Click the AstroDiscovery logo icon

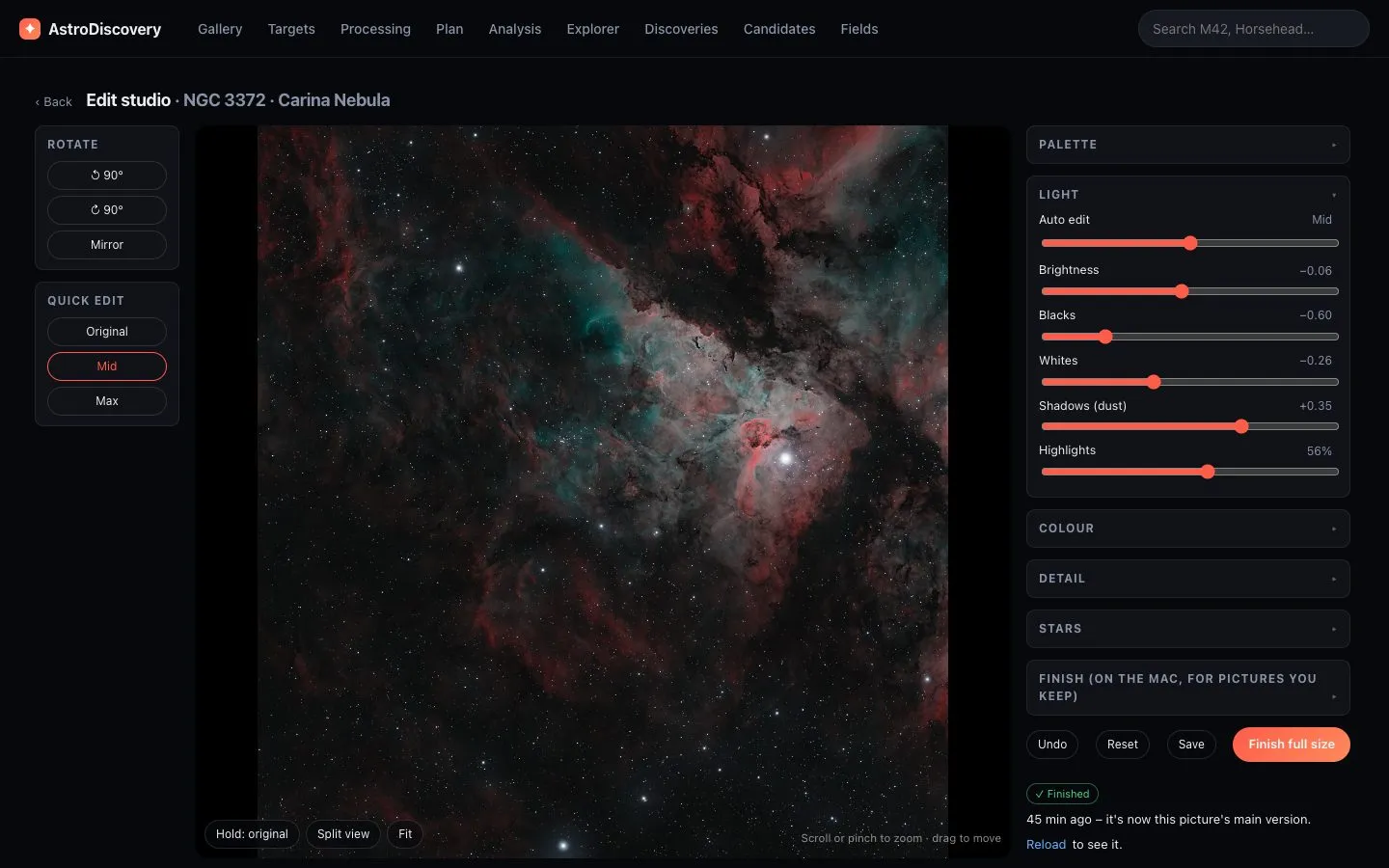[x=30, y=29]
